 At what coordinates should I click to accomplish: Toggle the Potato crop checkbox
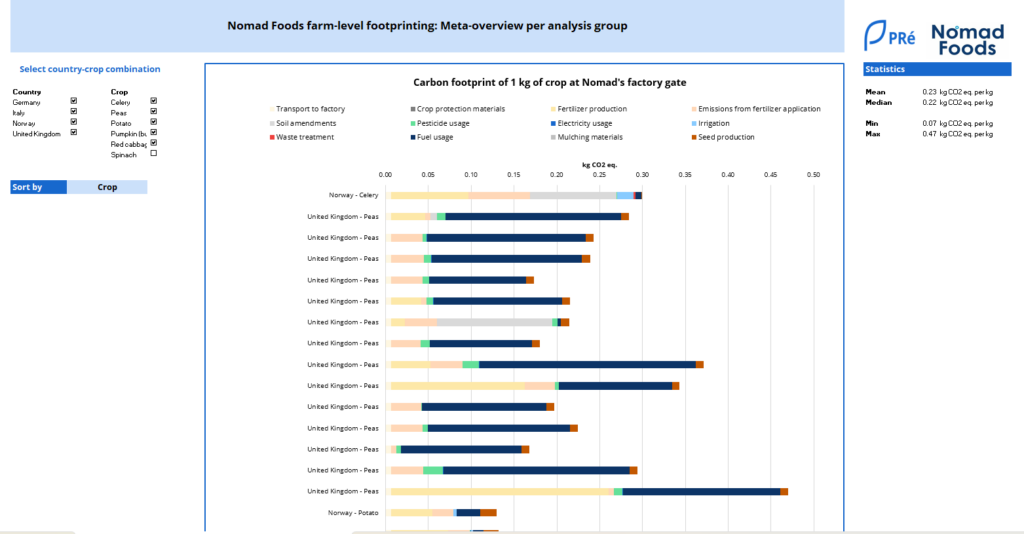point(154,122)
